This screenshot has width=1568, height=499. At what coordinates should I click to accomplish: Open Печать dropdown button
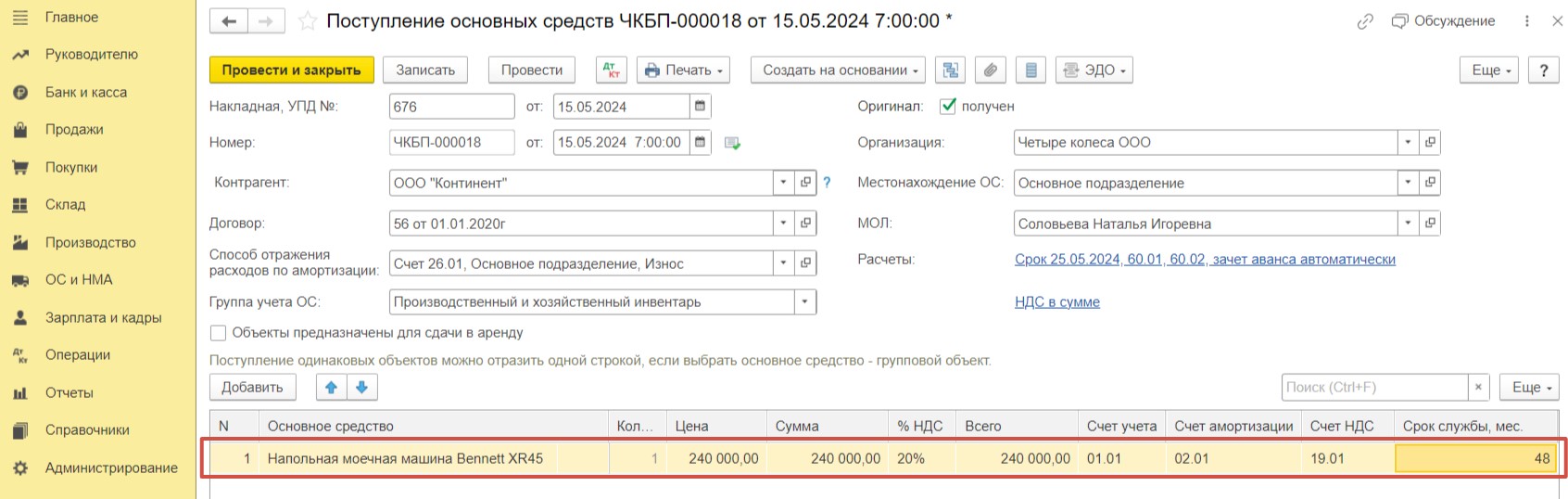(683, 70)
